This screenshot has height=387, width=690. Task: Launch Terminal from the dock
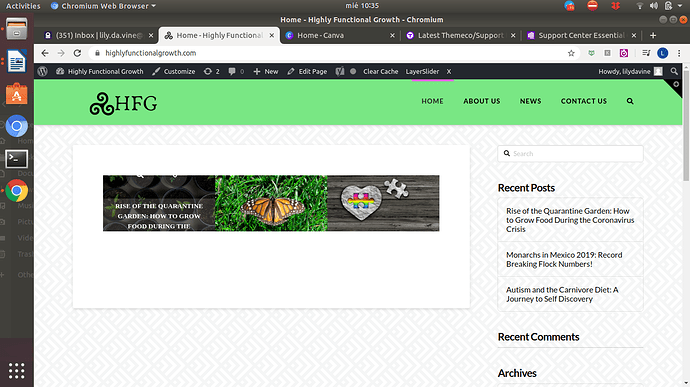point(17,159)
